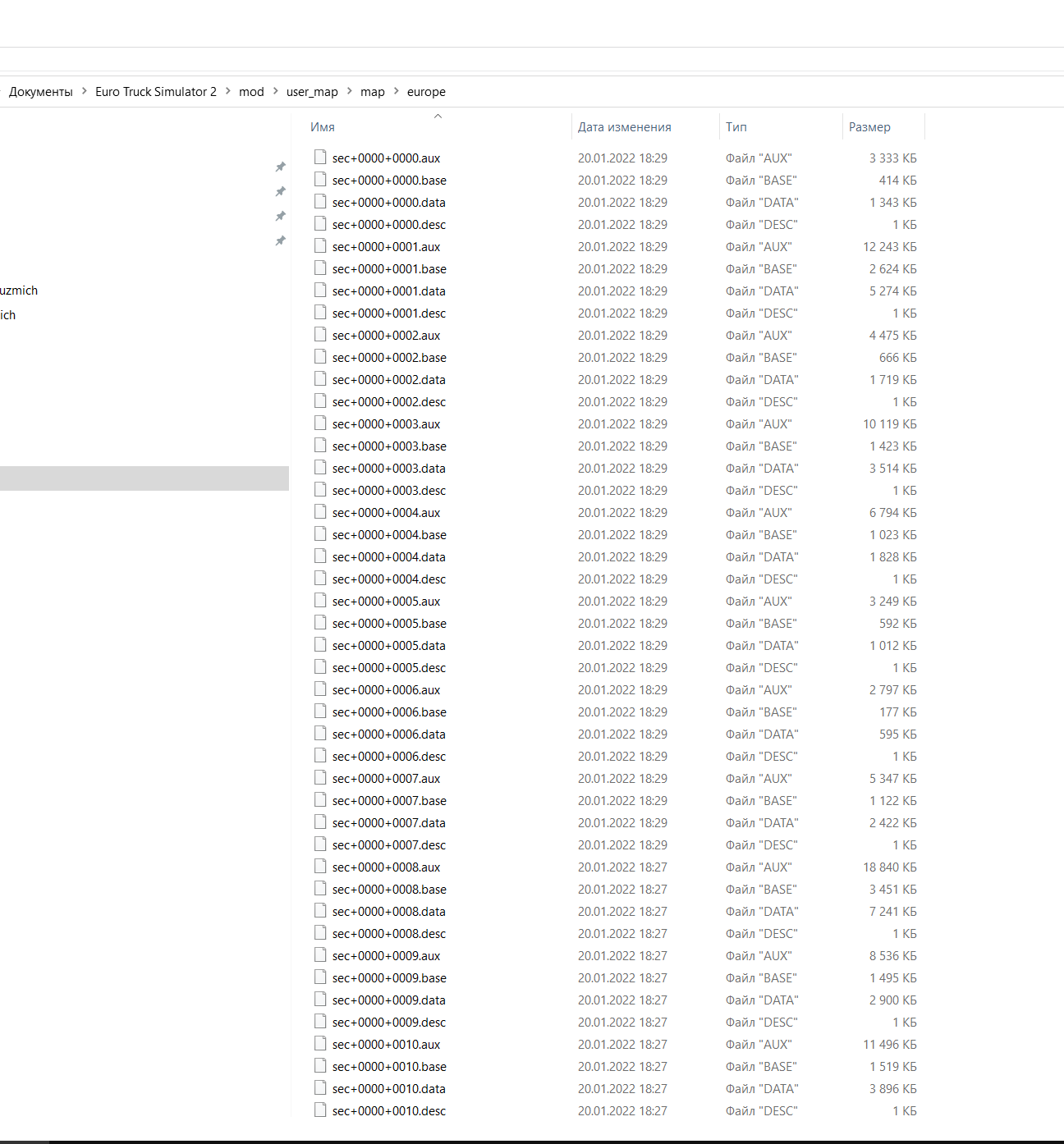Screen dimensions: 1064x1144
Task: Select file sec+0000+0008.desc
Action: [x=389, y=933]
